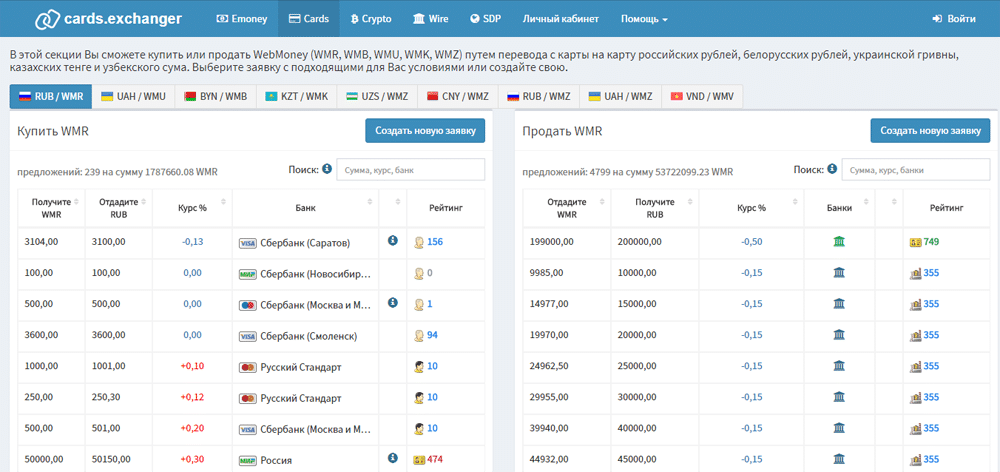Switch to the VND / WMV tab
The image size is (1000, 472).
click(702, 97)
